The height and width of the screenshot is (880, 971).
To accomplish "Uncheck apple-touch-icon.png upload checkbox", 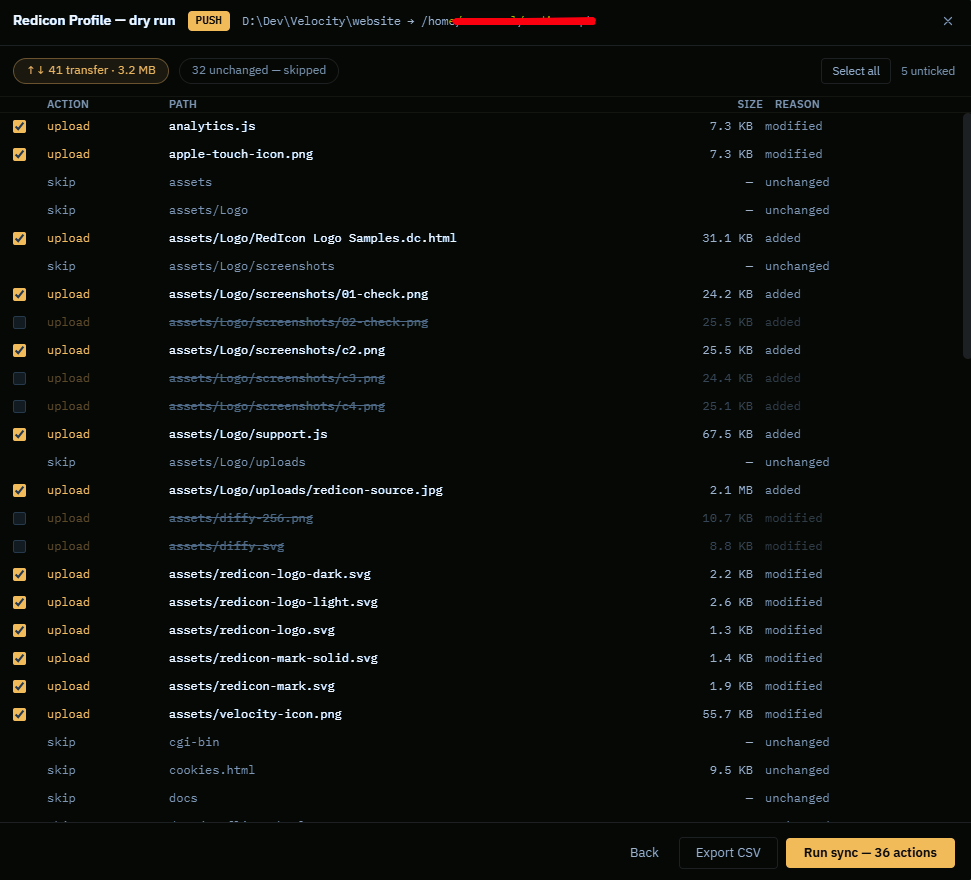I will click(20, 154).
